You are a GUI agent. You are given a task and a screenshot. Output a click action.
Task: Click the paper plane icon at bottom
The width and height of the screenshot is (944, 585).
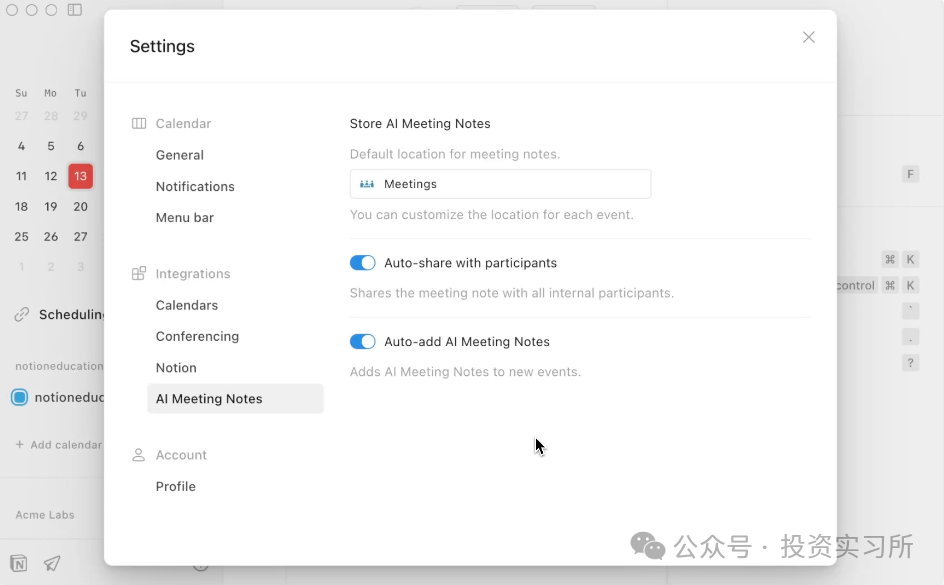coord(52,563)
